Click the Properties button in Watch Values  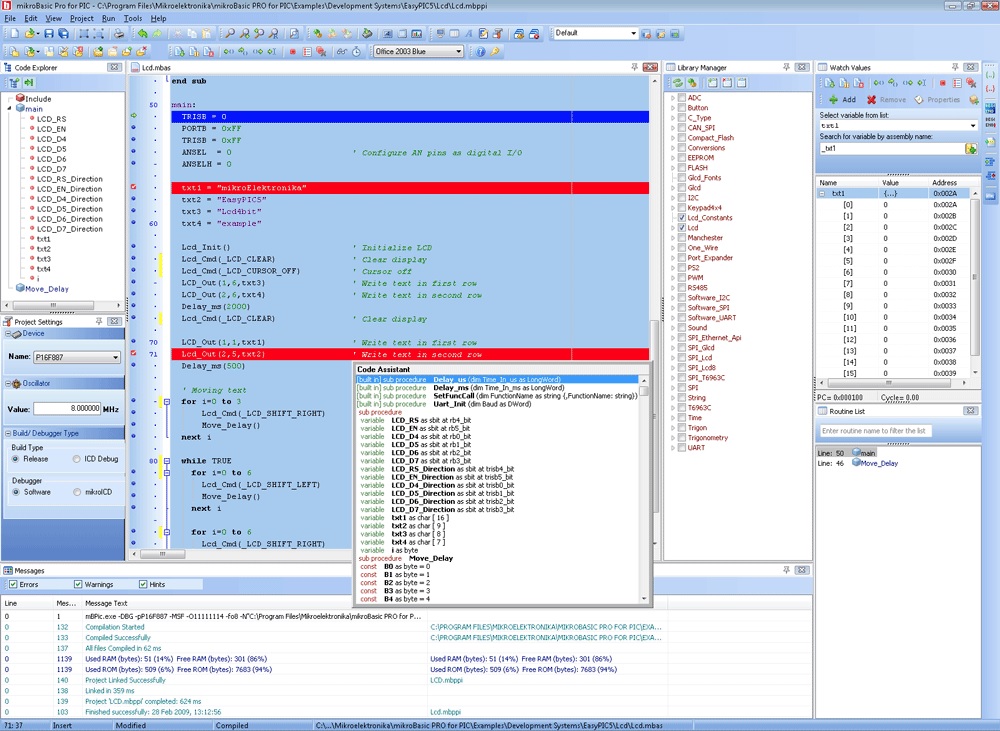937,100
